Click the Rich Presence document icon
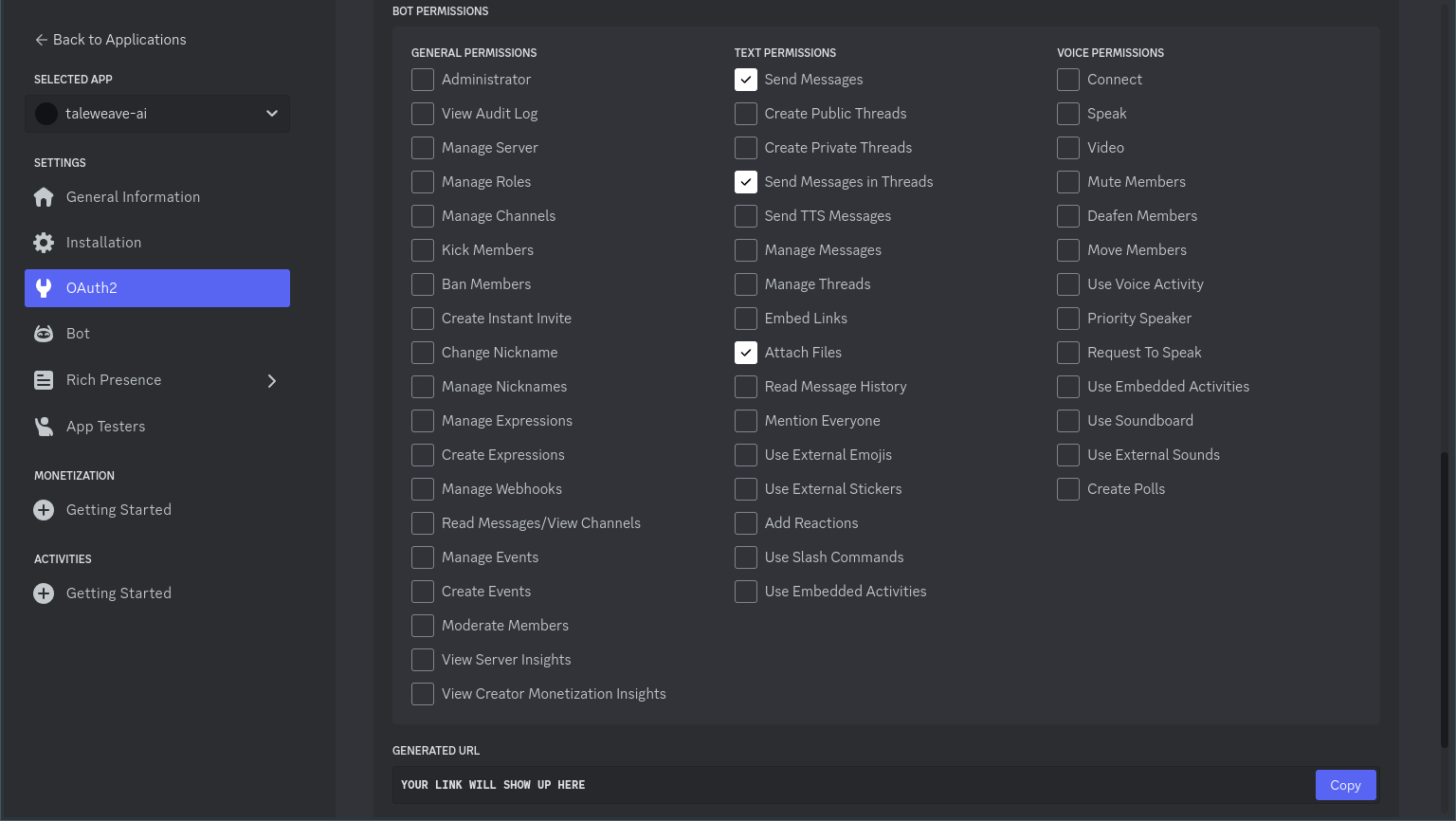 44,380
